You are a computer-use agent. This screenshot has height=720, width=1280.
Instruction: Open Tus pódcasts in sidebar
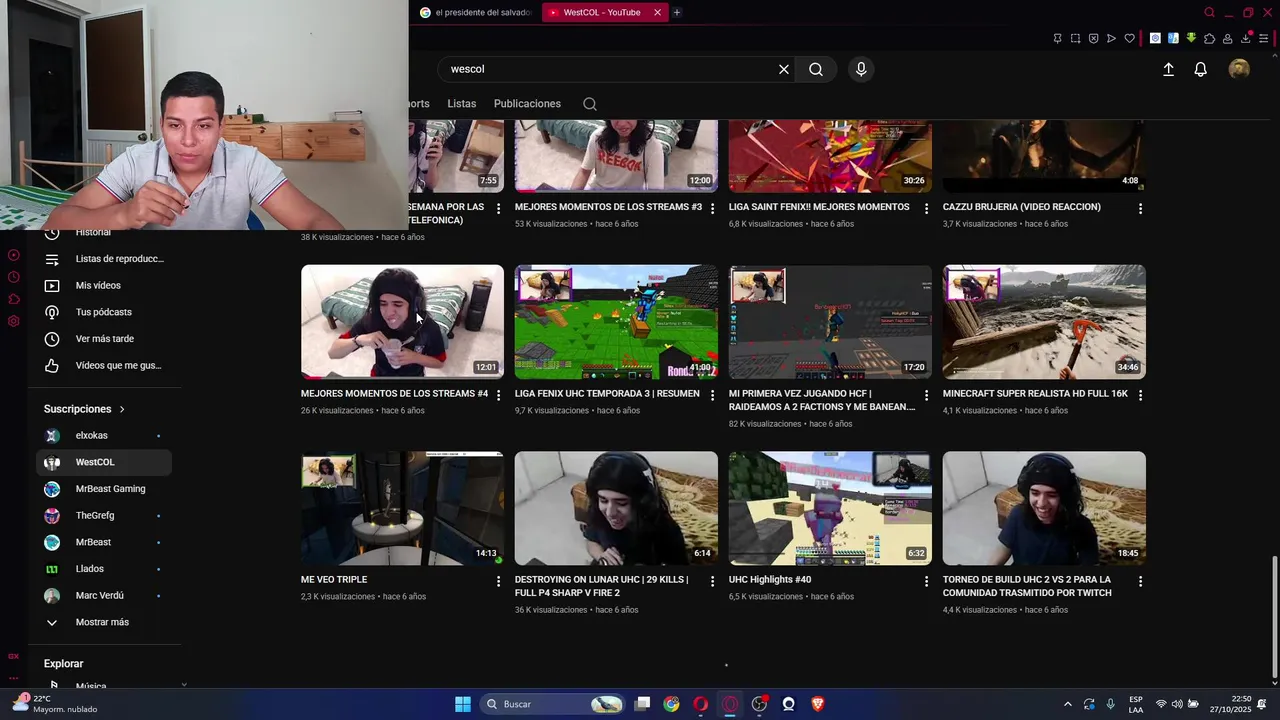(x=104, y=312)
